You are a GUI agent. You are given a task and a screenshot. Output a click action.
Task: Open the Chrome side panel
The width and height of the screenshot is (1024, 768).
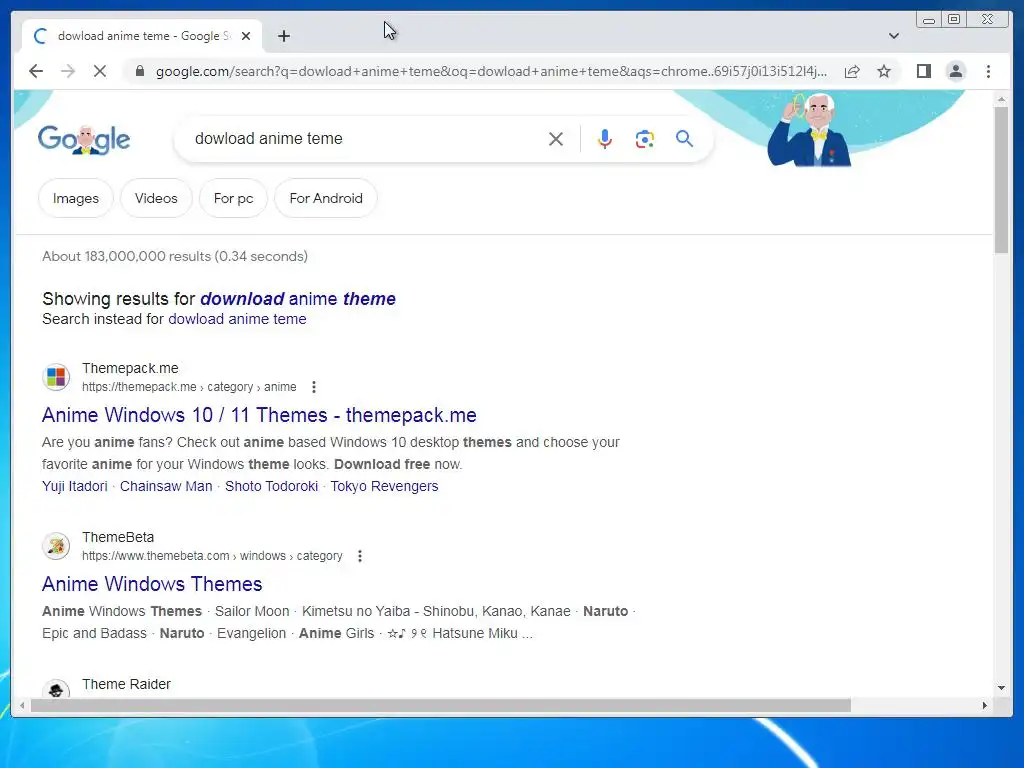tap(923, 71)
